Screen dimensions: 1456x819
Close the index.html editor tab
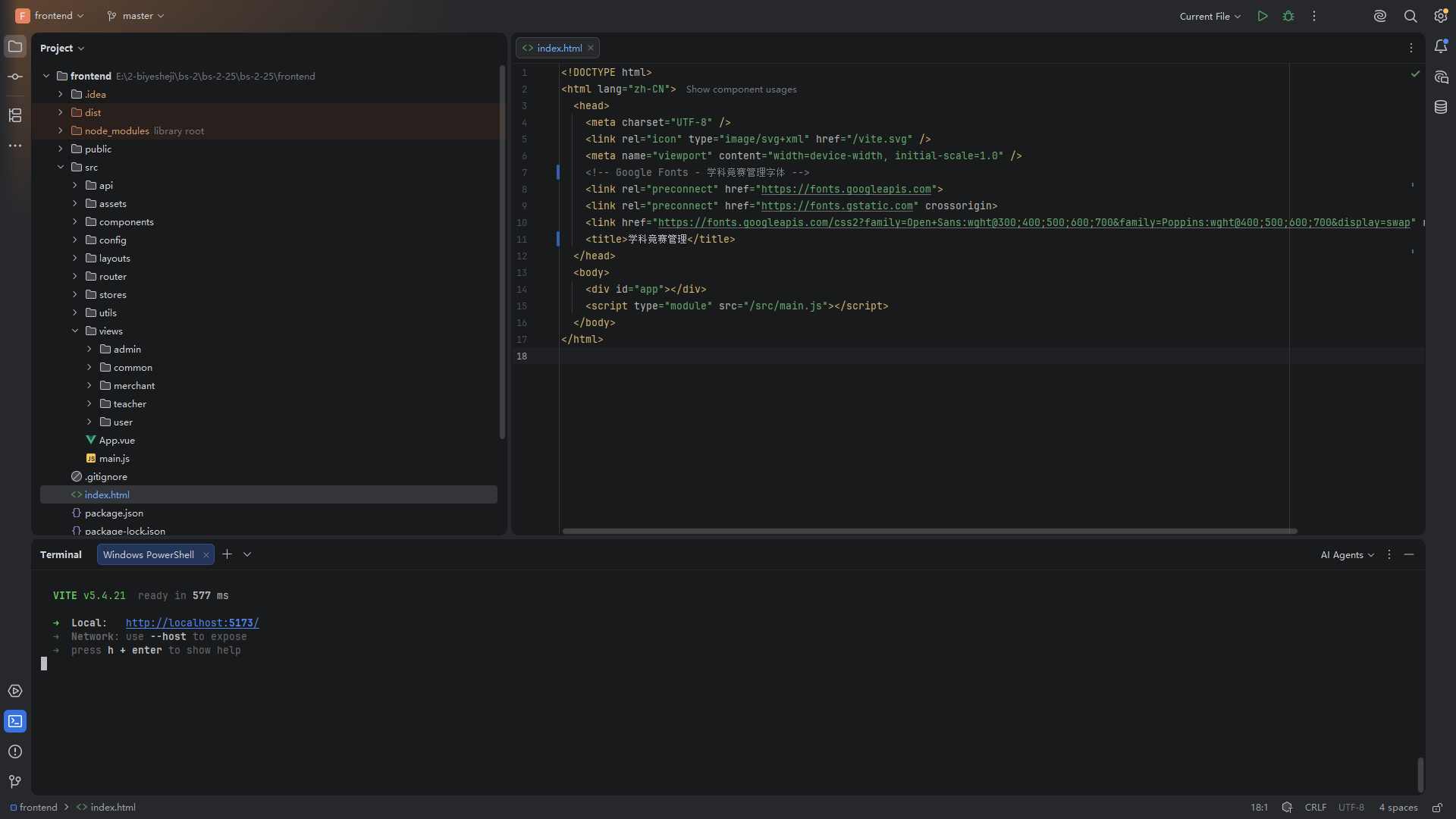click(591, 48)
